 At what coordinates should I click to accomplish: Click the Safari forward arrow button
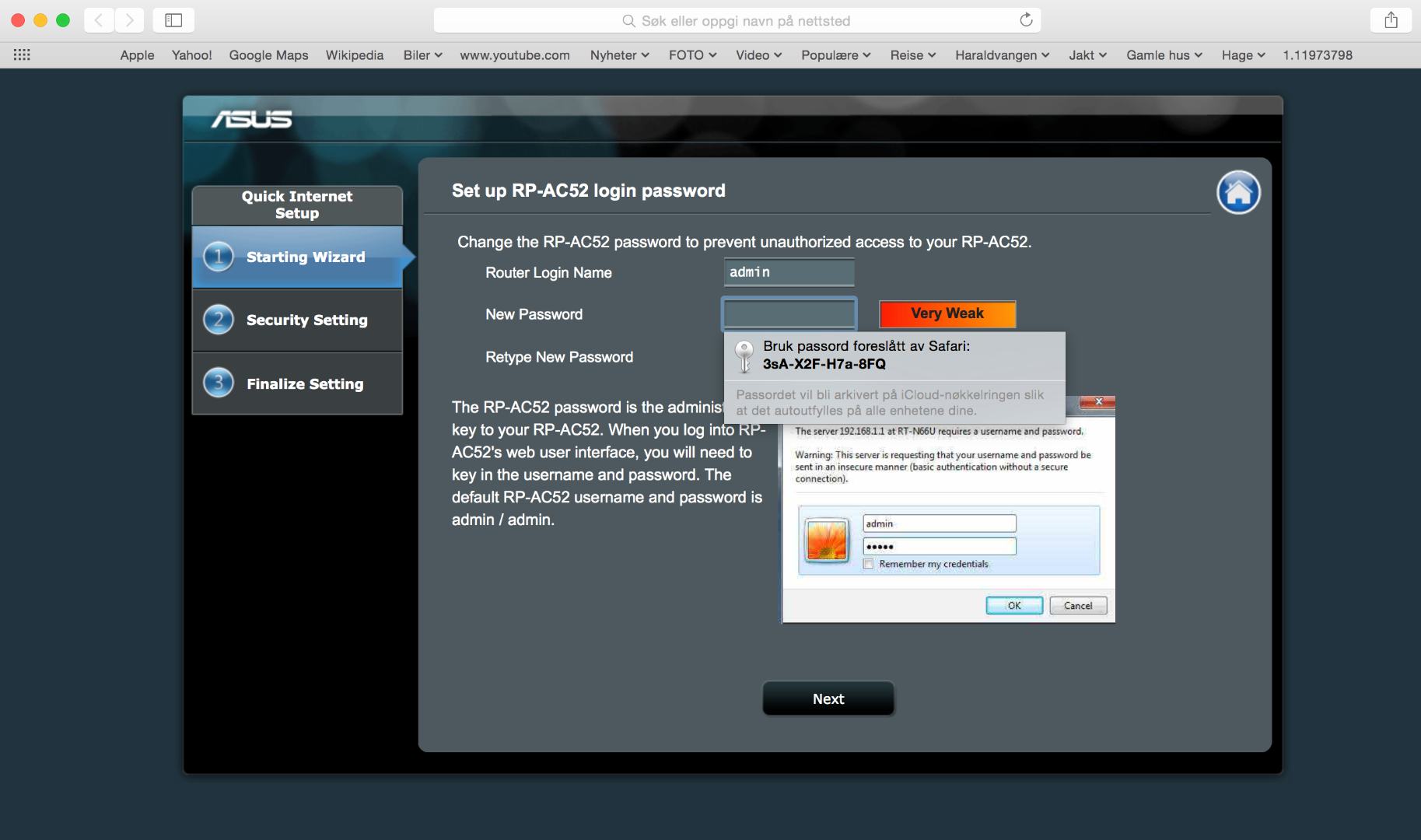[129, 20]
